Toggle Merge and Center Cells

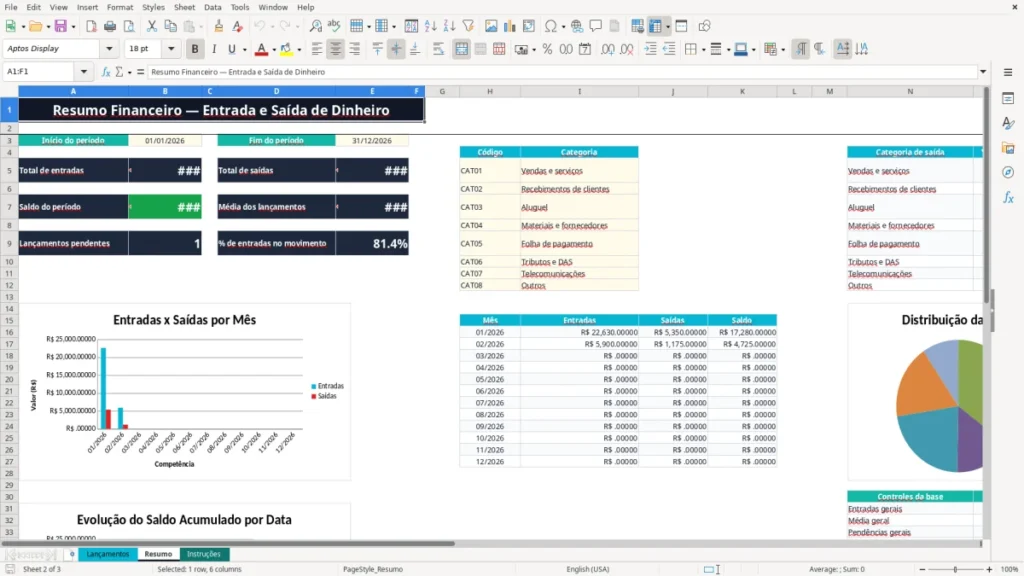462,49
